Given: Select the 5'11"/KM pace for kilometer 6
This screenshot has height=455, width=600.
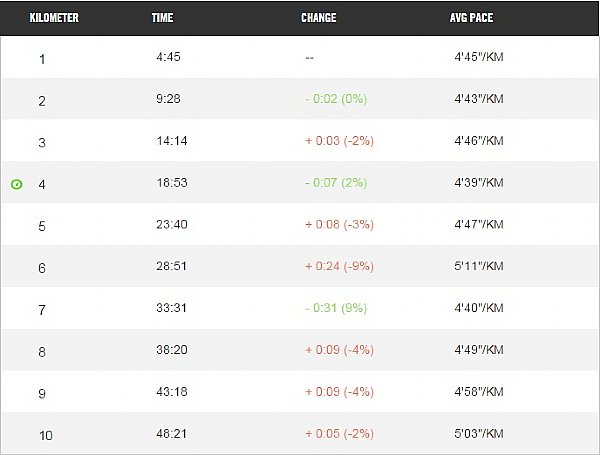Looking at the screenshot, I should (479, 266).
